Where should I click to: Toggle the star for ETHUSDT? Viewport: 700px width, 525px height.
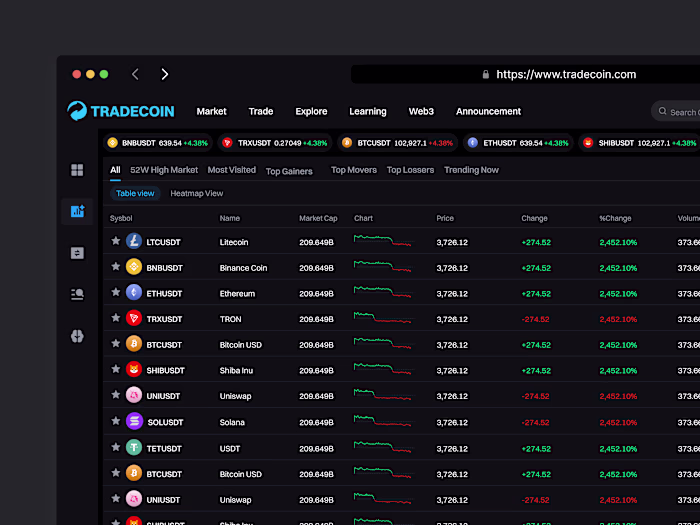point(116,292)
